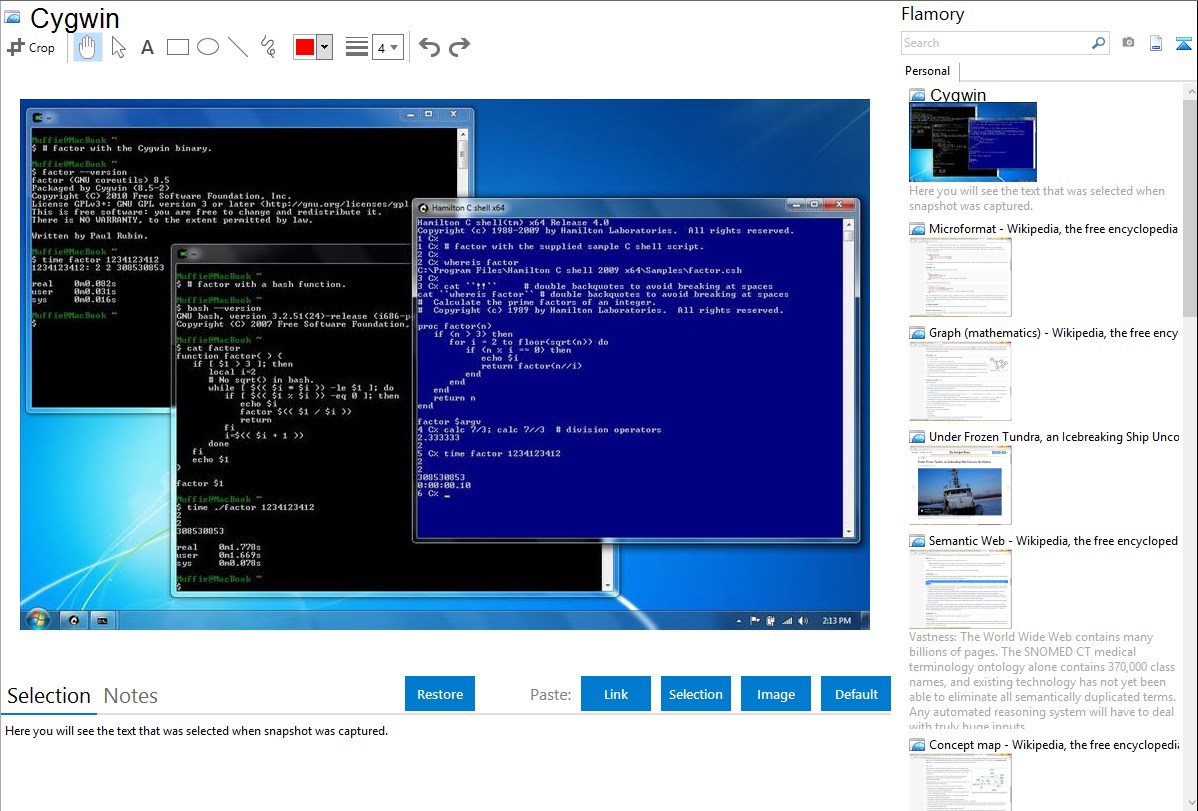Image resolution: width=1198 pixels, height=811 pixels.
Task: Click the large Cygwin snapshot preview image
Action: point(445,364)
